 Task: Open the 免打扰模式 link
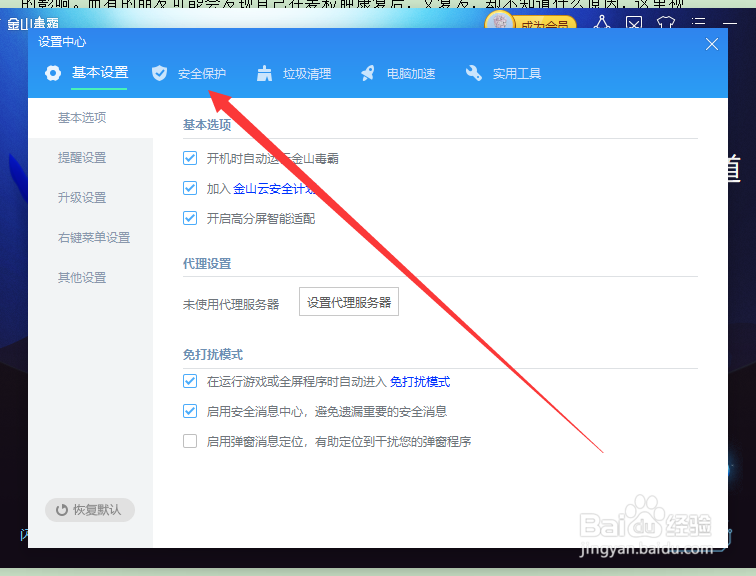[419, 382]
